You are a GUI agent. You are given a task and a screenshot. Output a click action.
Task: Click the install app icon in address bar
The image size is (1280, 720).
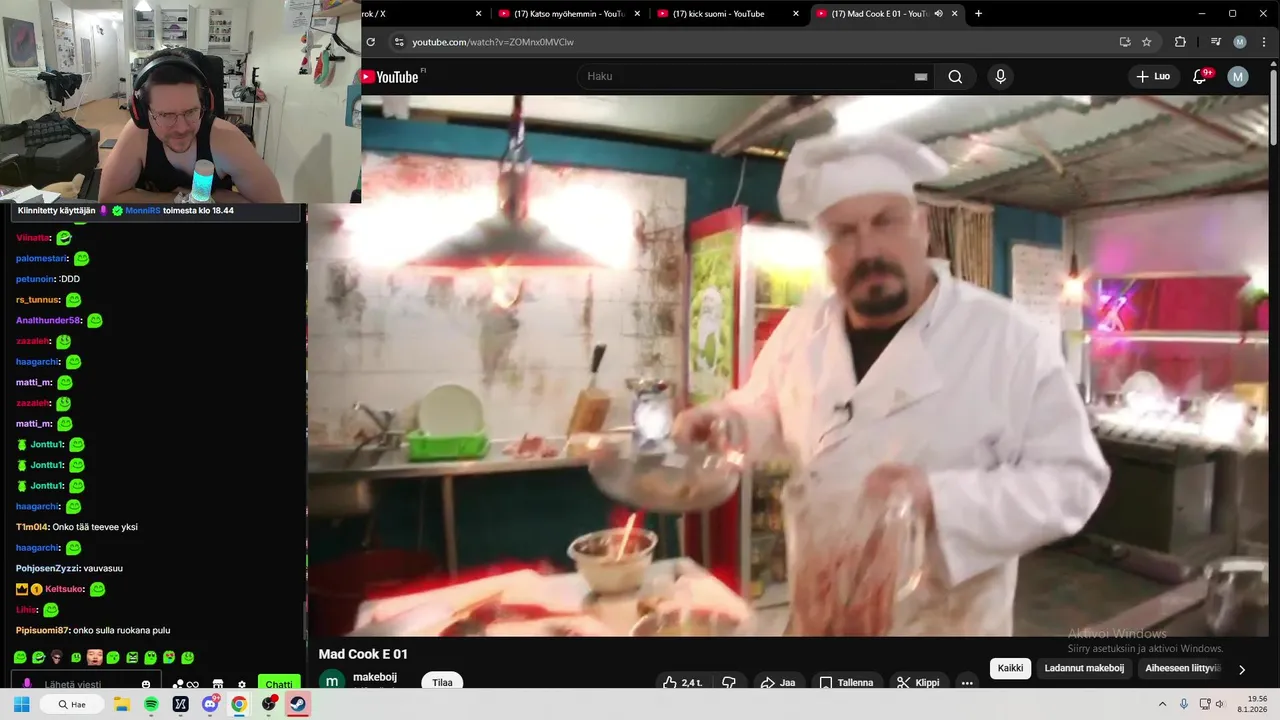[x=1125, y=42]
